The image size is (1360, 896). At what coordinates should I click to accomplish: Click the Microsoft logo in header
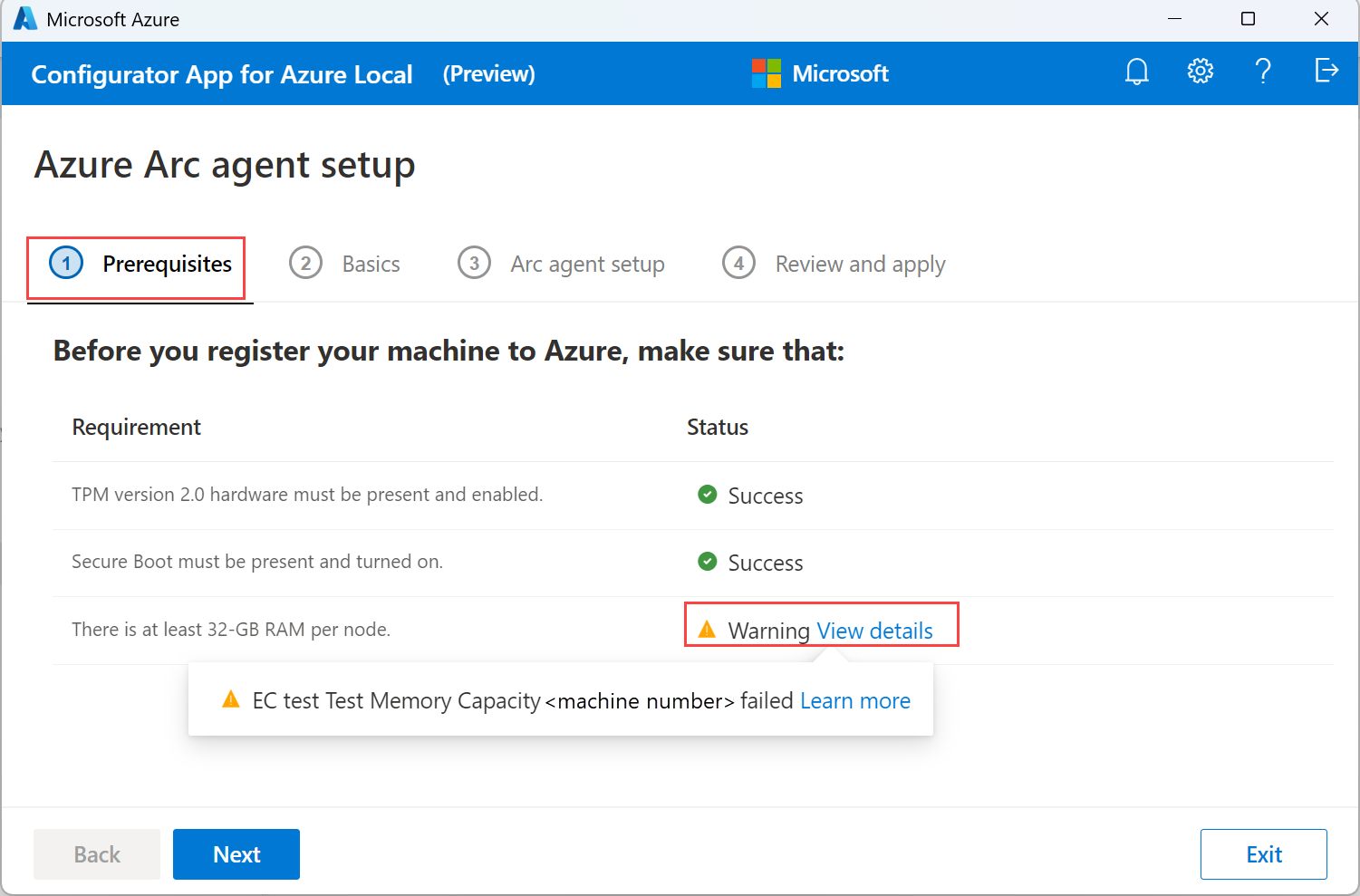coord(766,73)
